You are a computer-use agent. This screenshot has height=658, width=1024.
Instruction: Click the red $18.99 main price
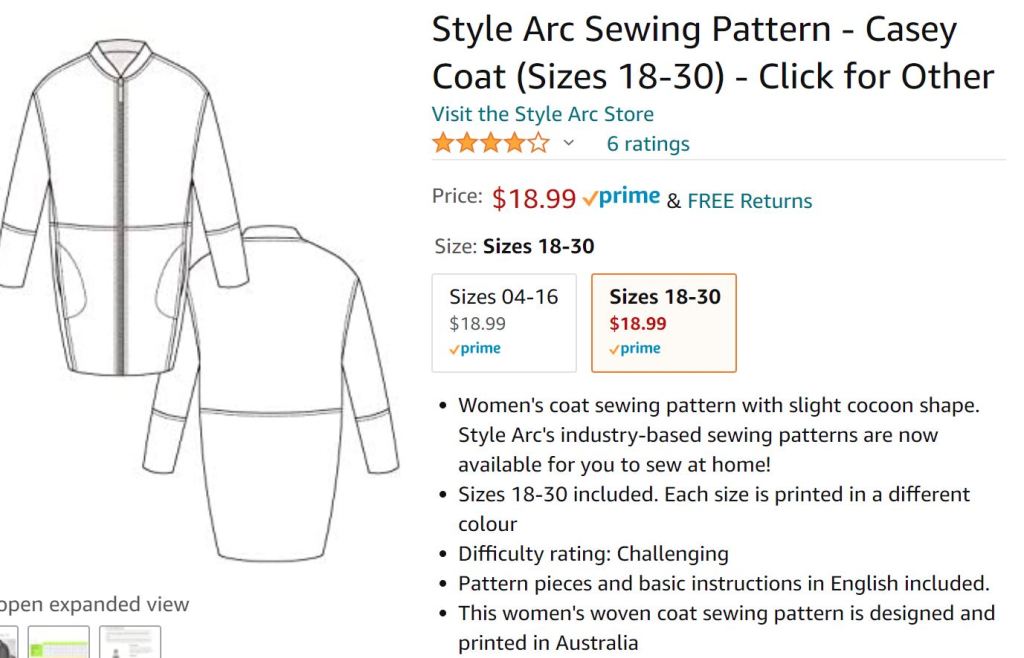pos(533,198)
